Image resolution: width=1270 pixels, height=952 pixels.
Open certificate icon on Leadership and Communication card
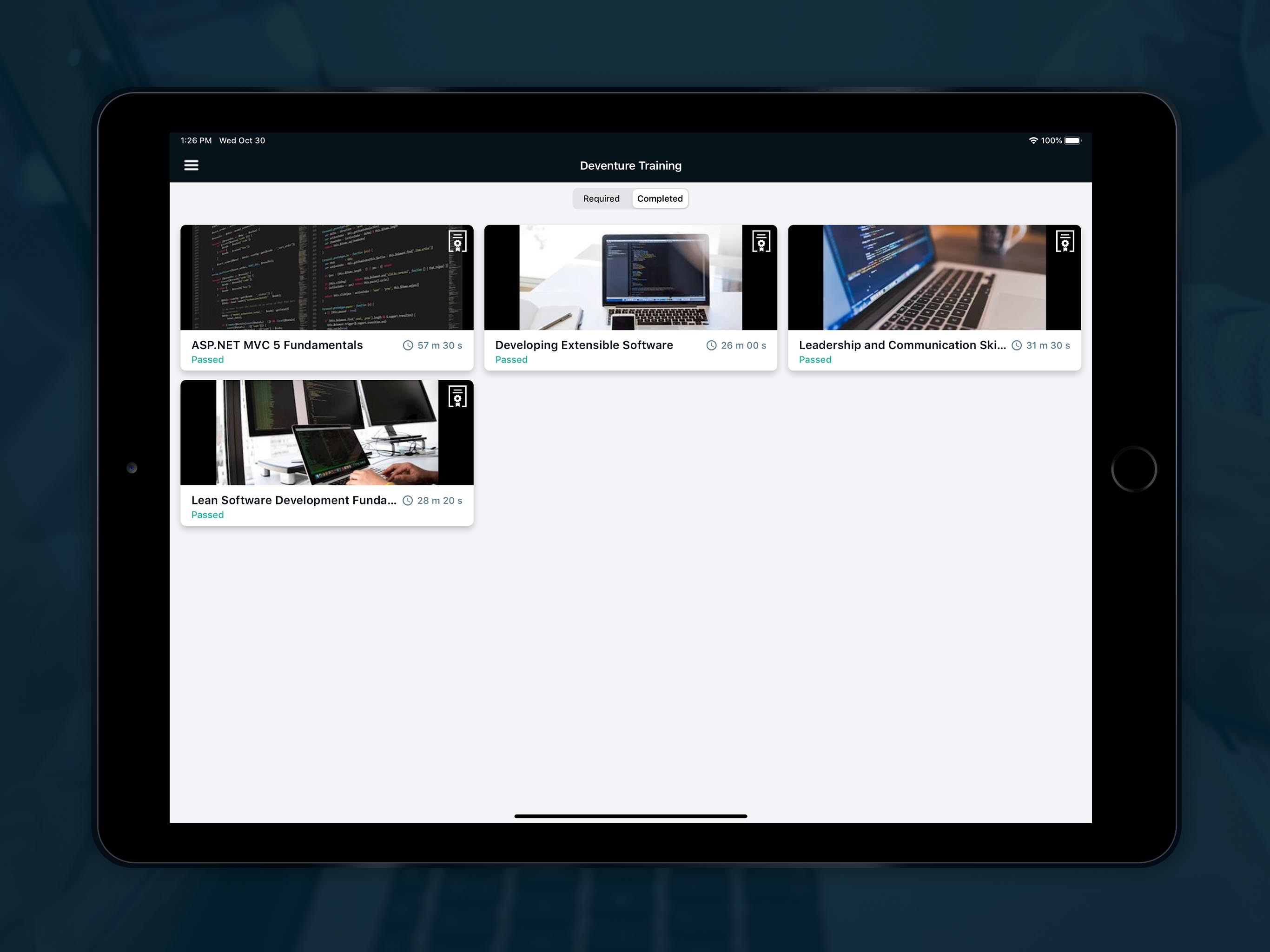(x=1065, y=242)
